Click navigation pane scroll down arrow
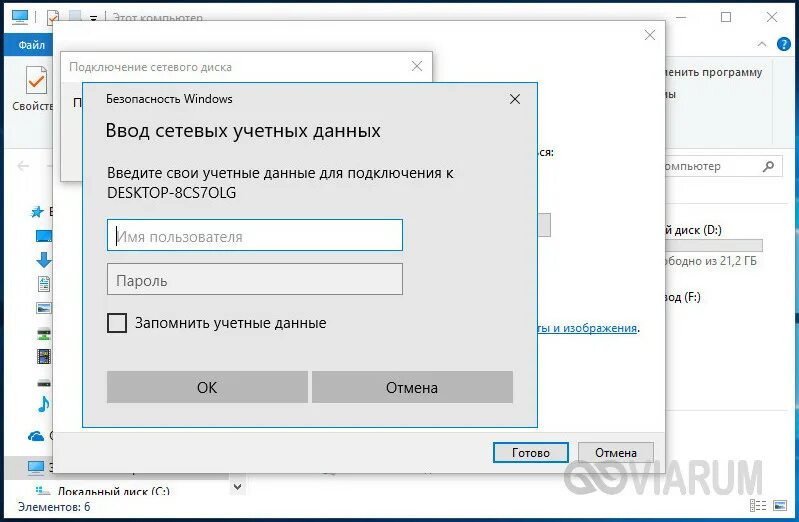799x522 pixels. click(237, 487)
